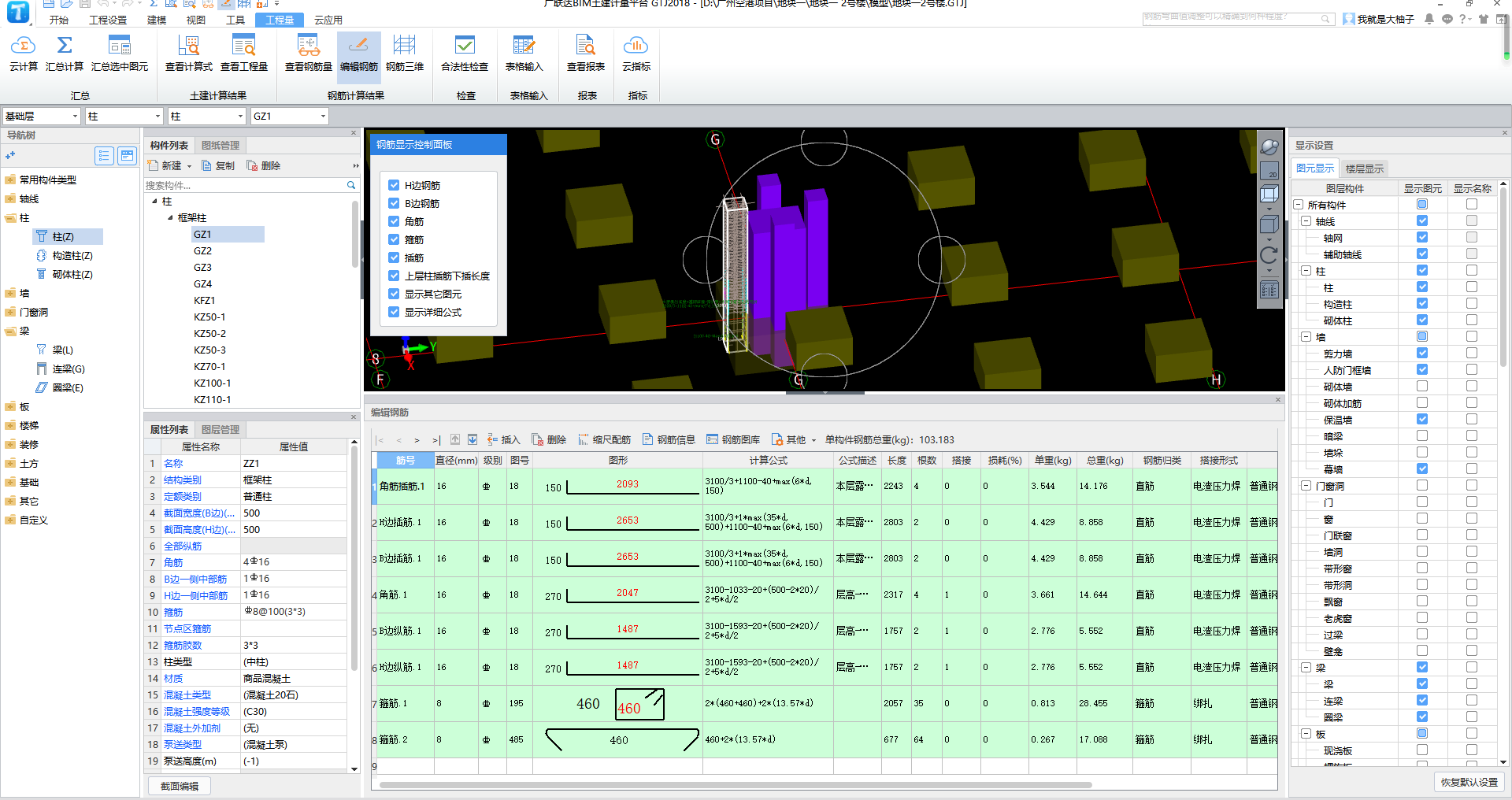Switch navigation tree to list view icon

[104, 156]
